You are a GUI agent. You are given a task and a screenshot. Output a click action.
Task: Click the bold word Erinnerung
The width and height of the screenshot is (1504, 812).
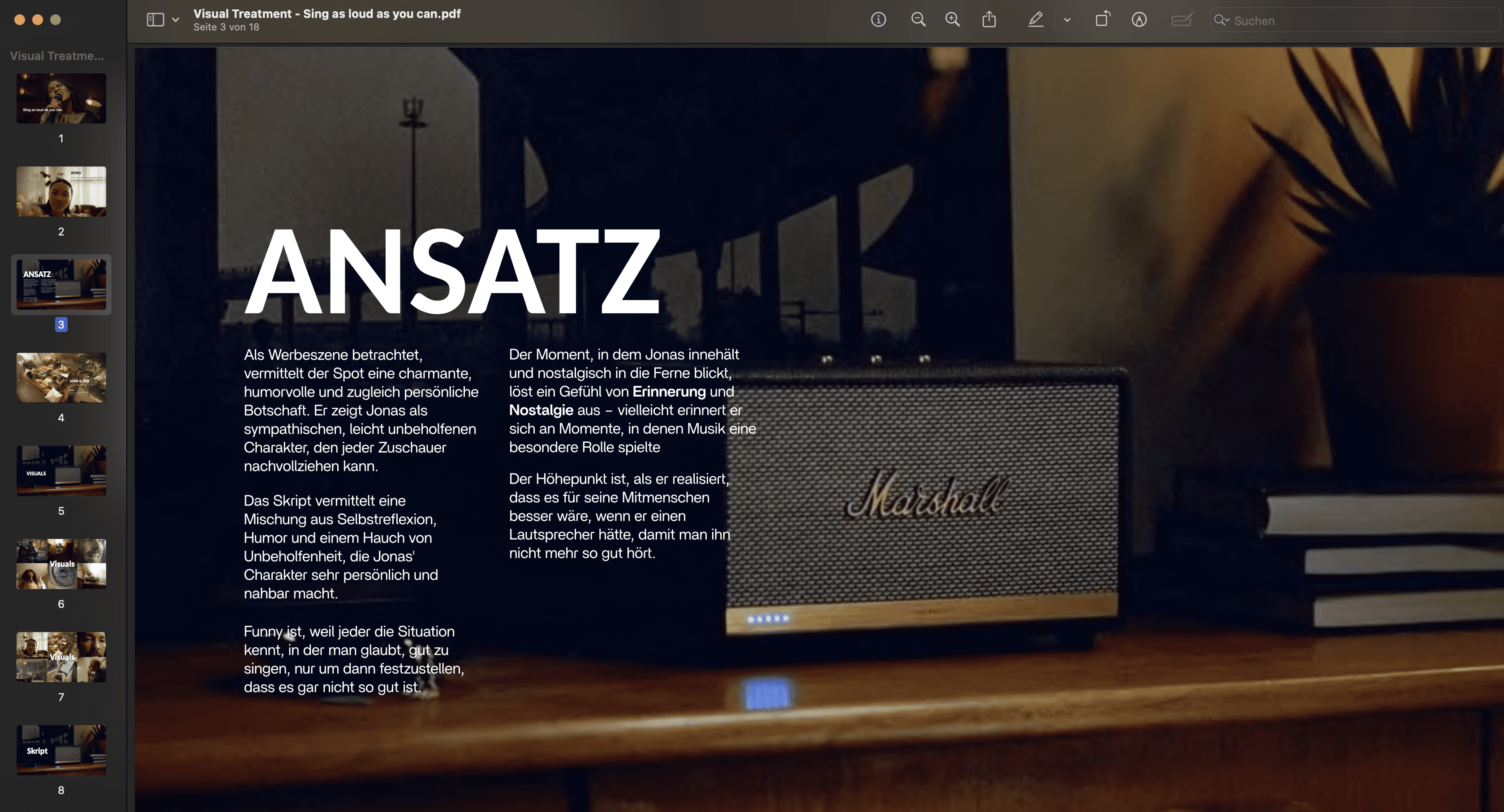click(x=669, y=391)
